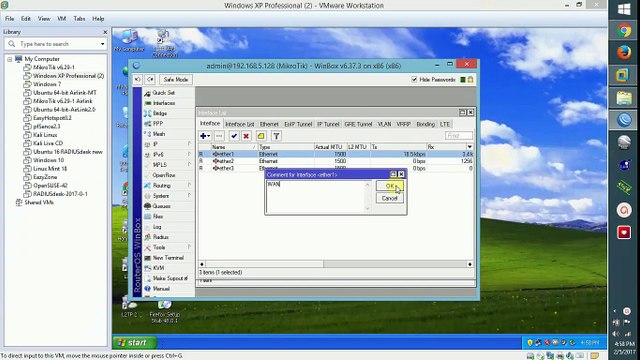Click the red X disable button
Screen dimensions: 640x360
click(x=246, y=136)
